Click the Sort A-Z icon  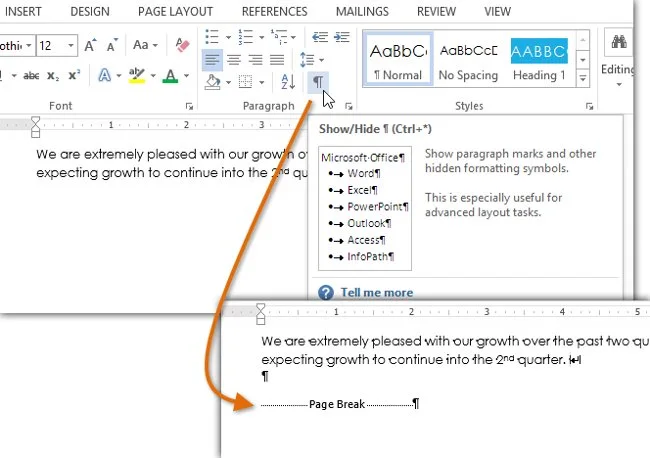[288, 82]
